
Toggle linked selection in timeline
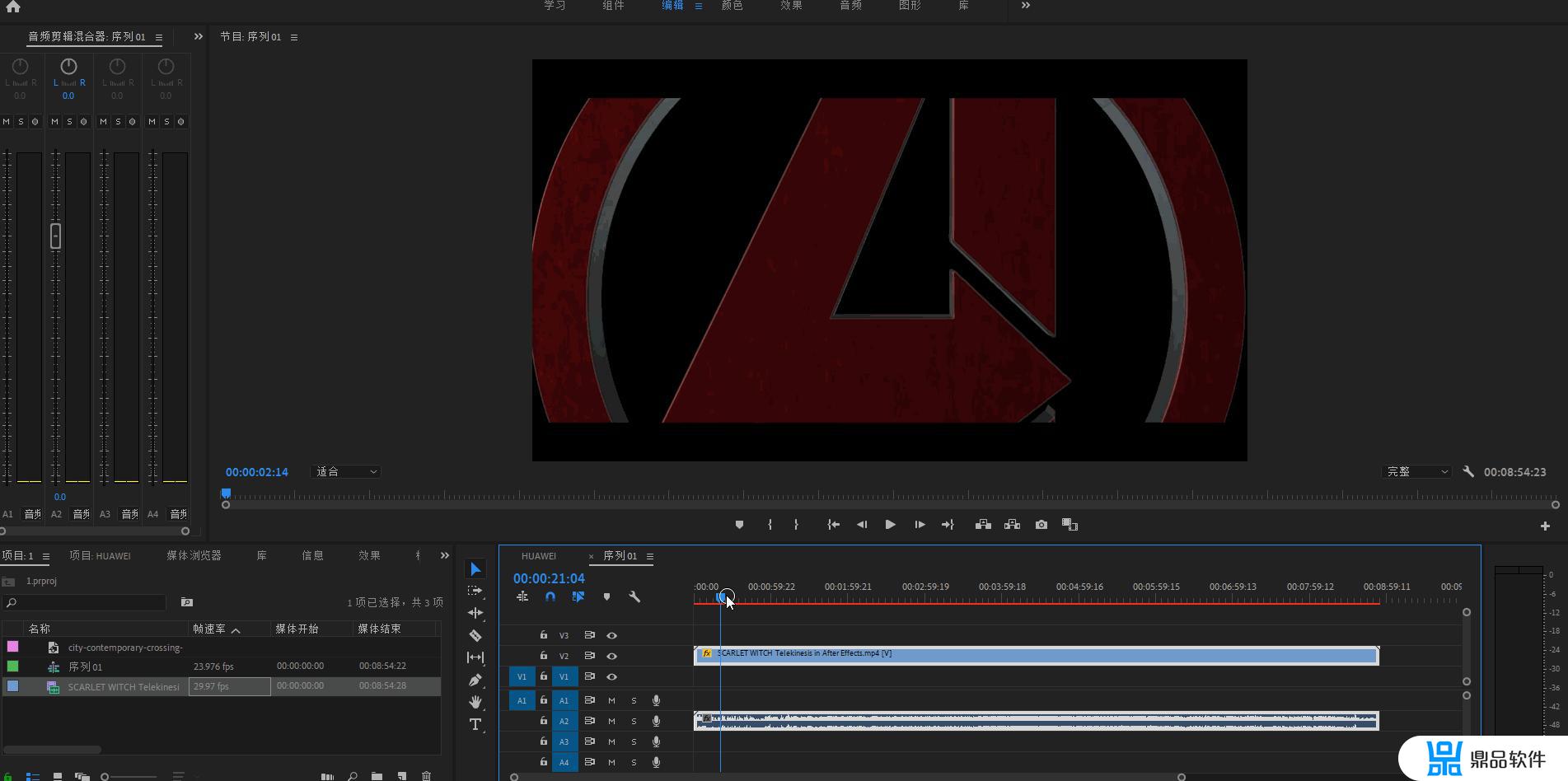coord(578,596)
